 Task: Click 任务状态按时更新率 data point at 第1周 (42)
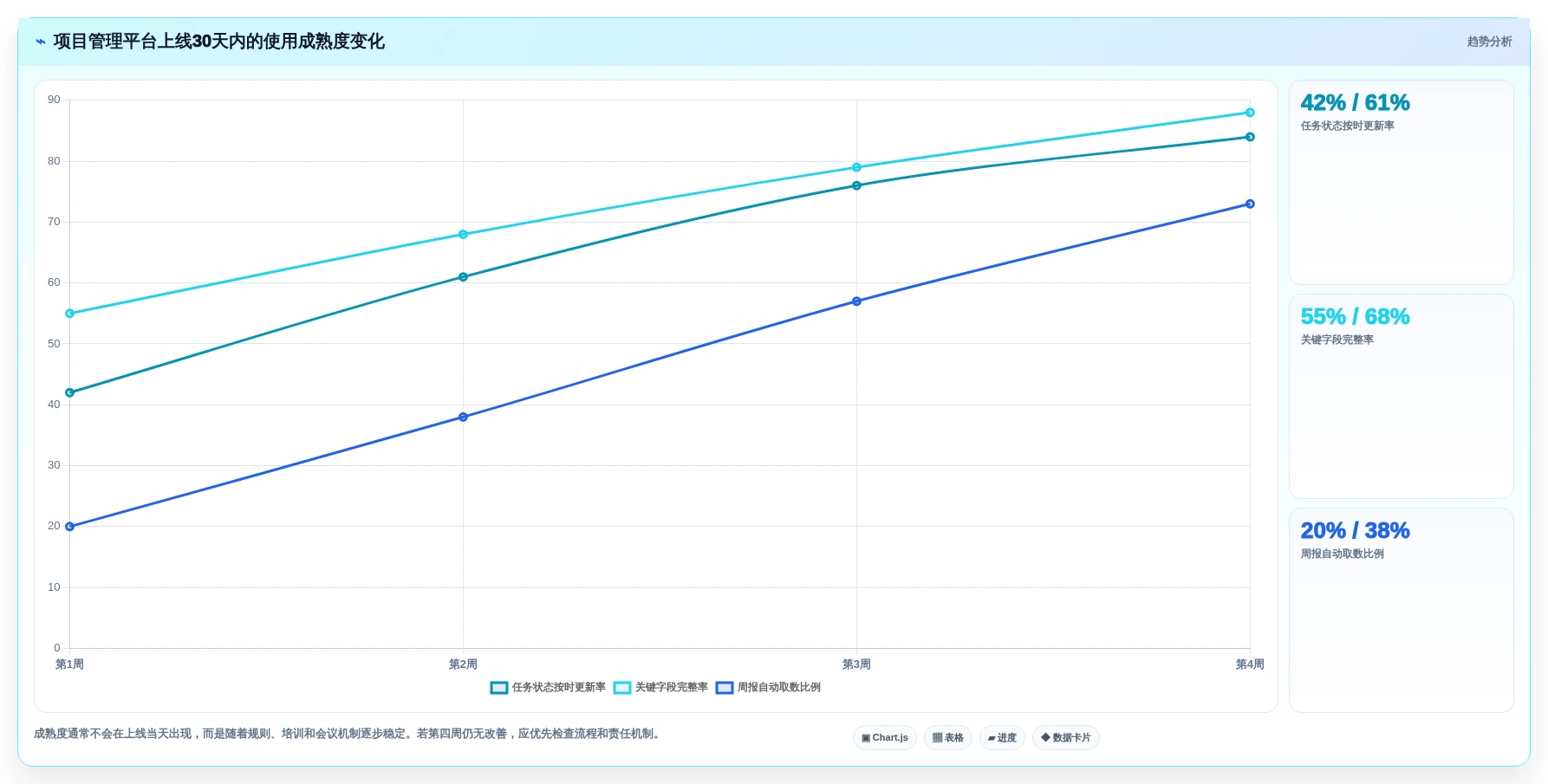click(x=70, y=392)
